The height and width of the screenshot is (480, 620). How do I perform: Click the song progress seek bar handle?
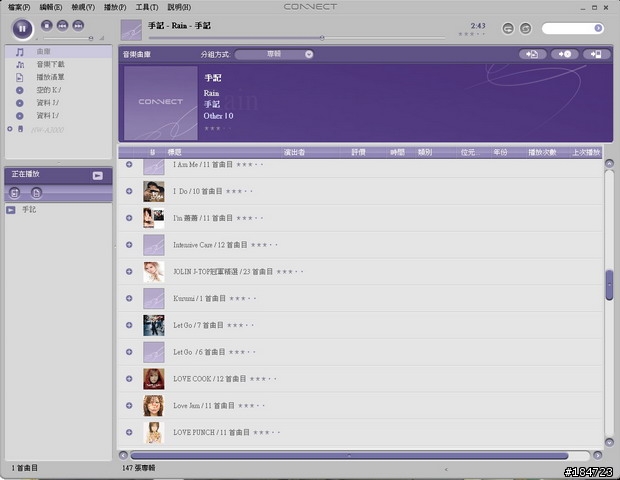tap(322, 38)
